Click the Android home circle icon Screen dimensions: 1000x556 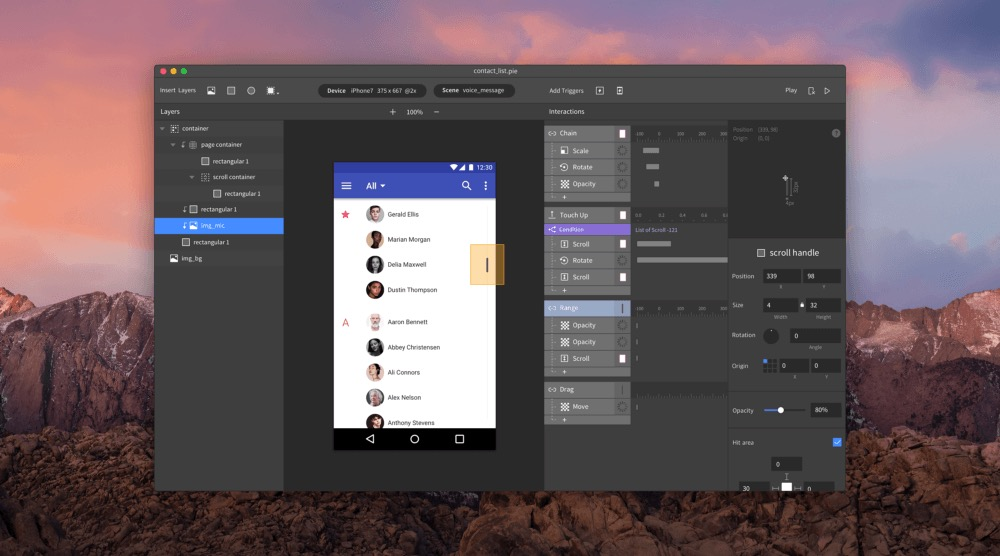click(415, 439)
